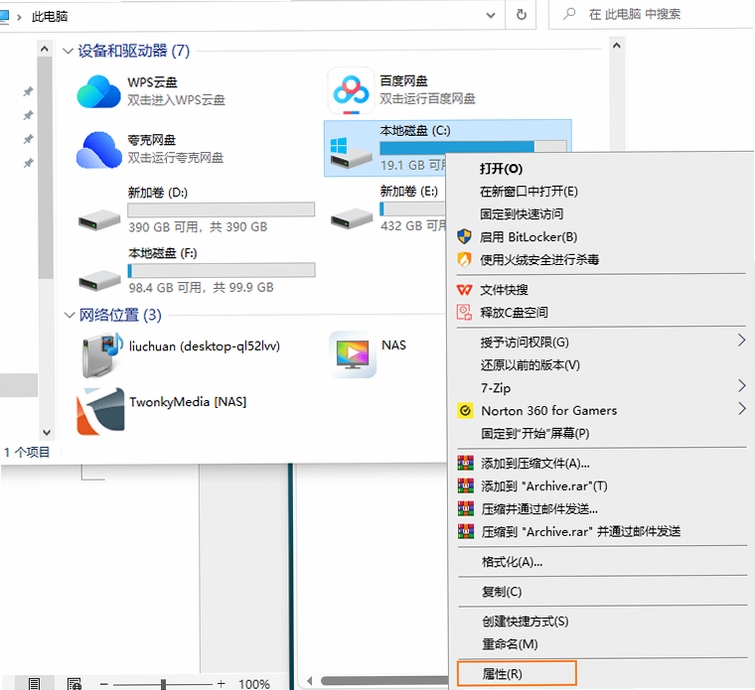Expand the 7-Zip submenu arrow
The width and height of the screenshot is (755, 690).
742,386
